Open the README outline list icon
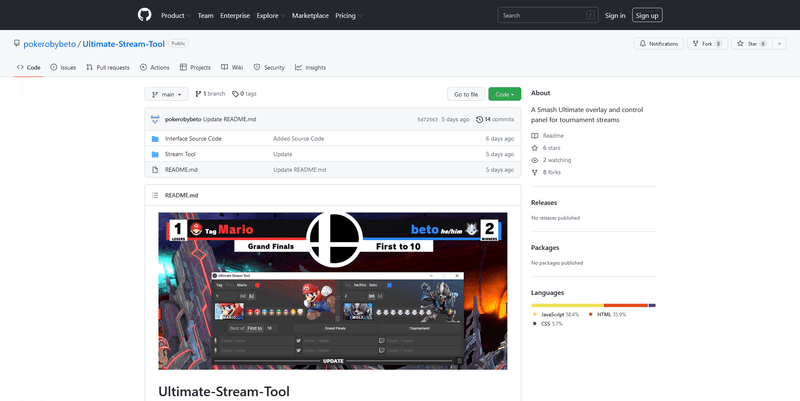Image resolution: width=800 pixels, height=401 pixels. click(155, 195)
